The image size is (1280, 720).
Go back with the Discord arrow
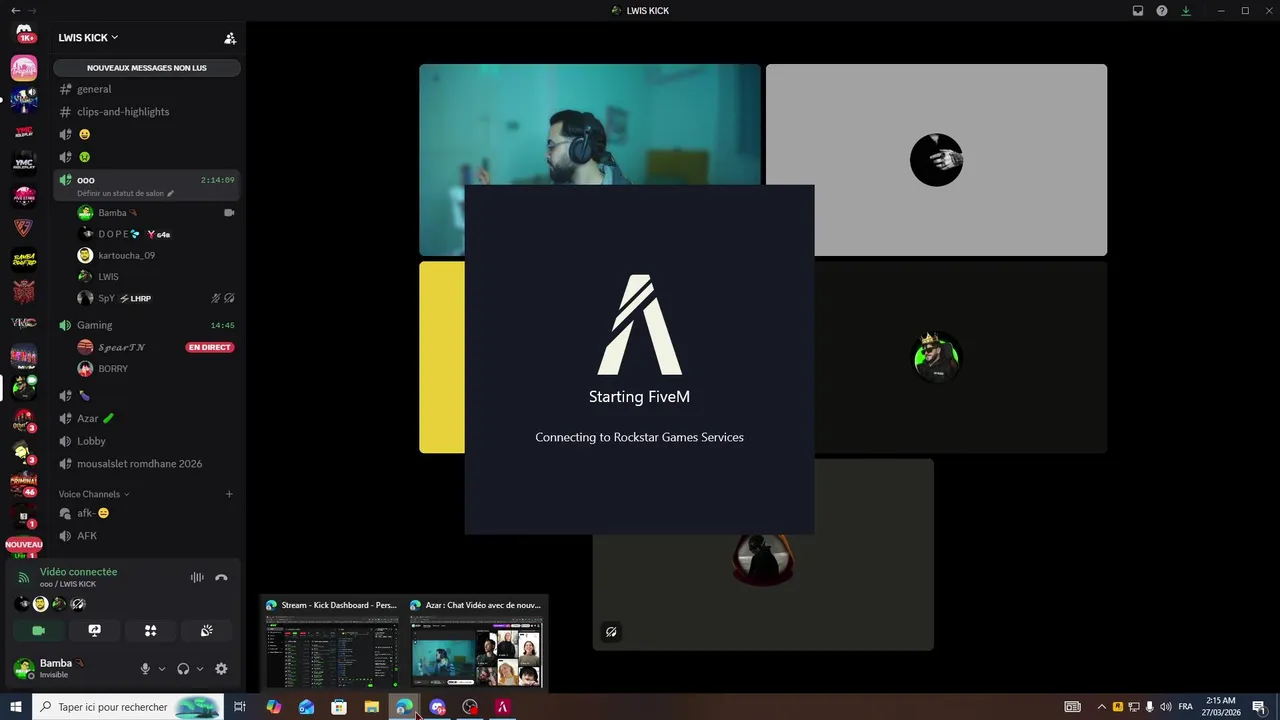(x=15, y=11)
